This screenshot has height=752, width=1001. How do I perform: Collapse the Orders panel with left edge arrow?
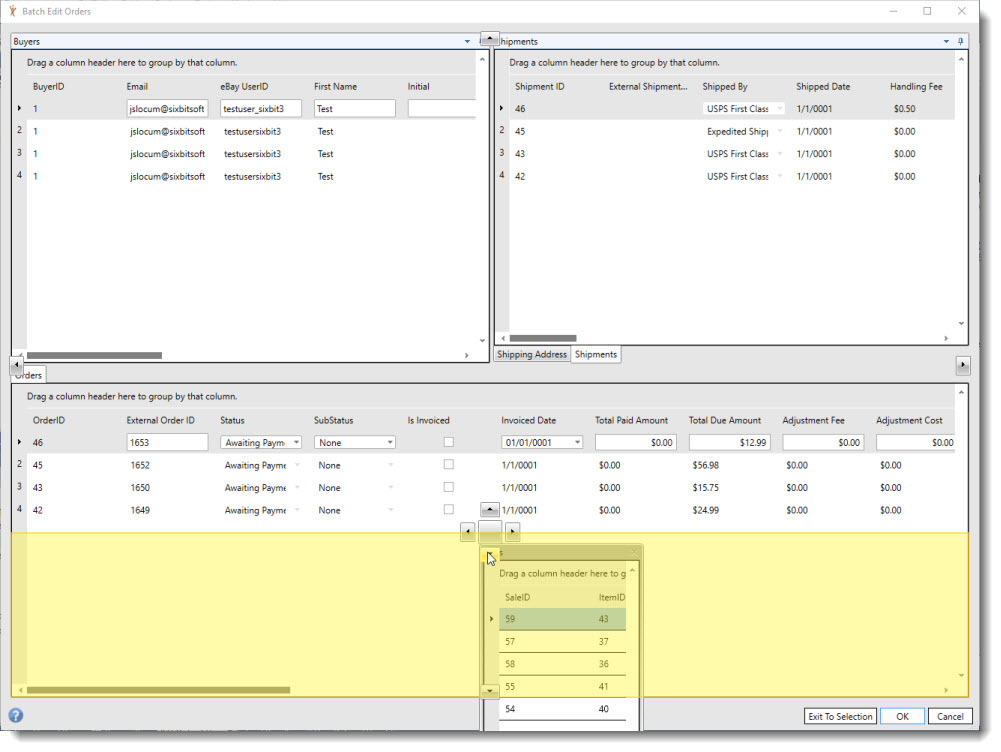click(x=16, y=365)
